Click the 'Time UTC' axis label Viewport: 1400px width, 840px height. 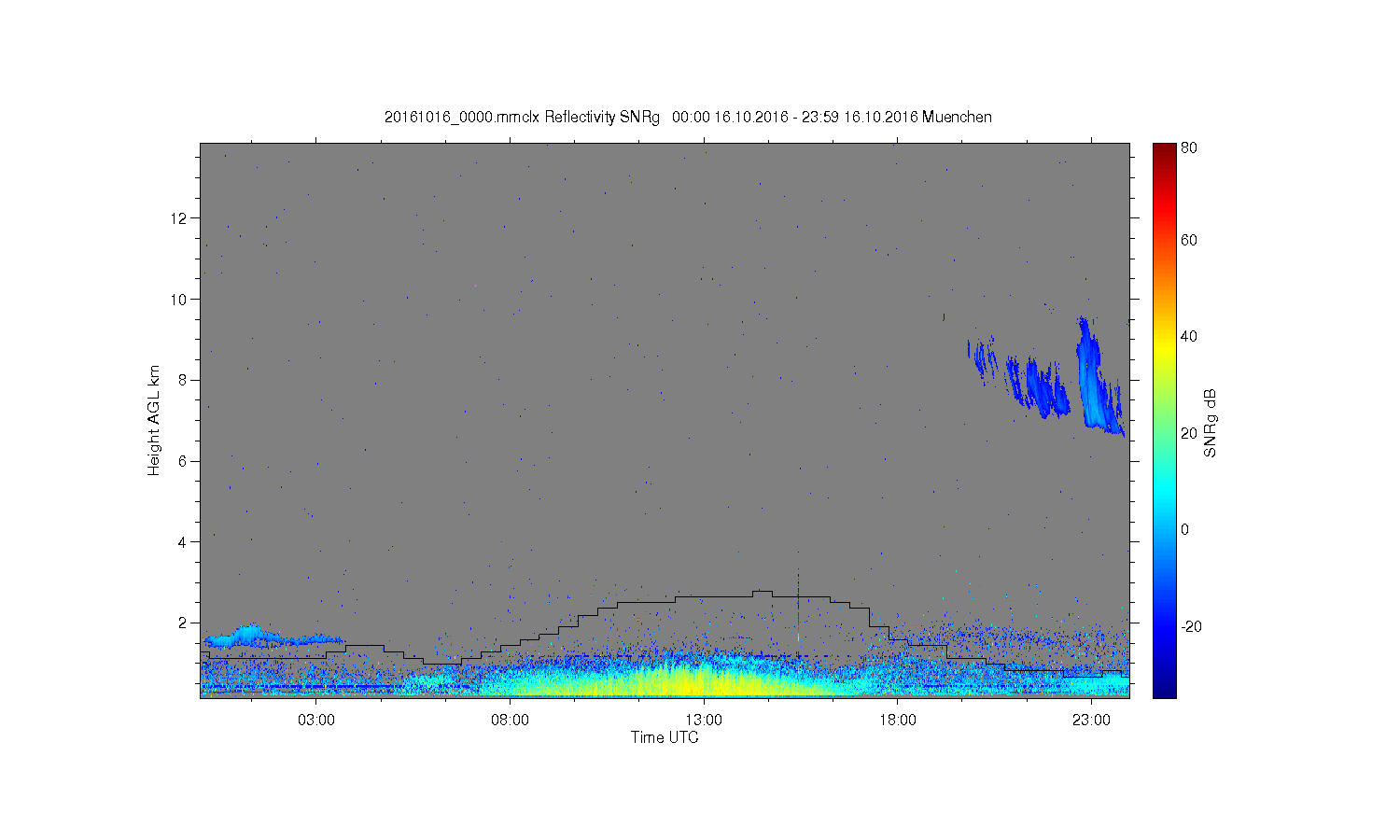[x=665, y=737]
